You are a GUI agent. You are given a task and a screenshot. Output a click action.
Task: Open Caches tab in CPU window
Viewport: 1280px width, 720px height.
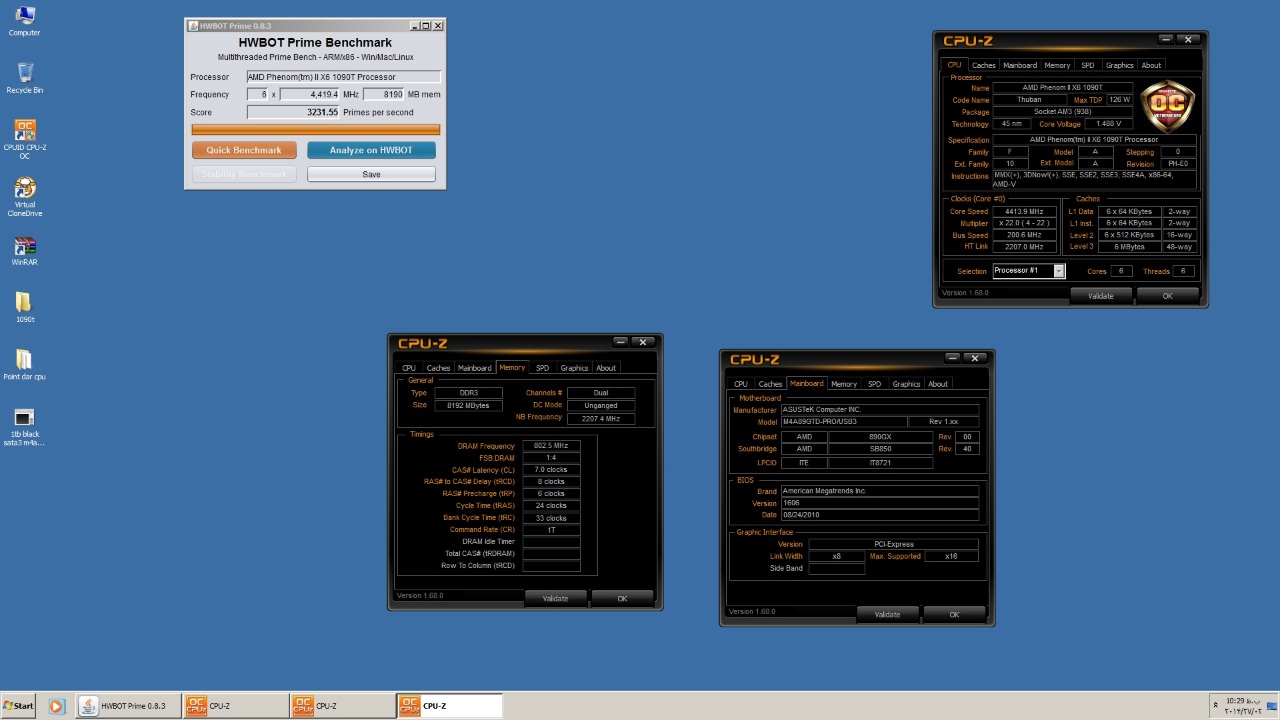point(984,65)
